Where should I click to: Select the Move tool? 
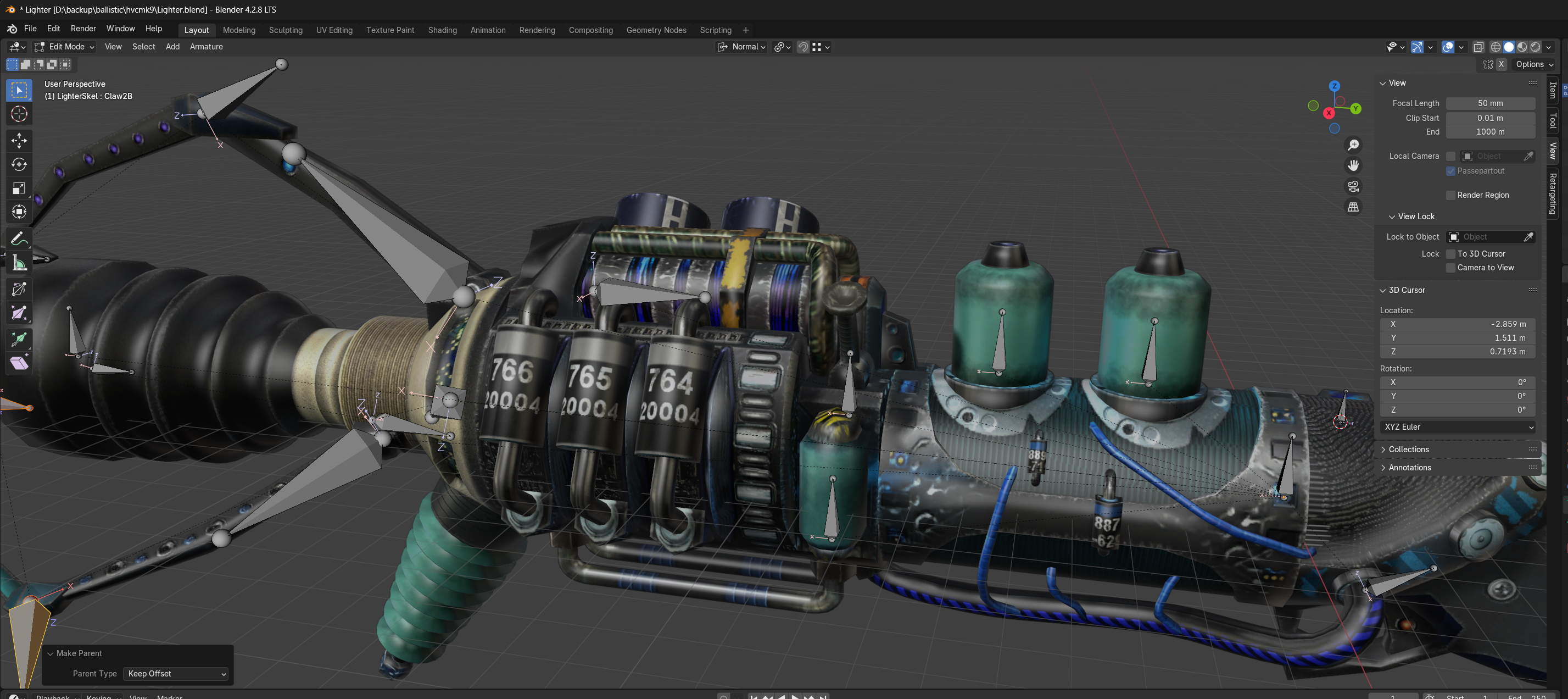(x=19, y=141)
